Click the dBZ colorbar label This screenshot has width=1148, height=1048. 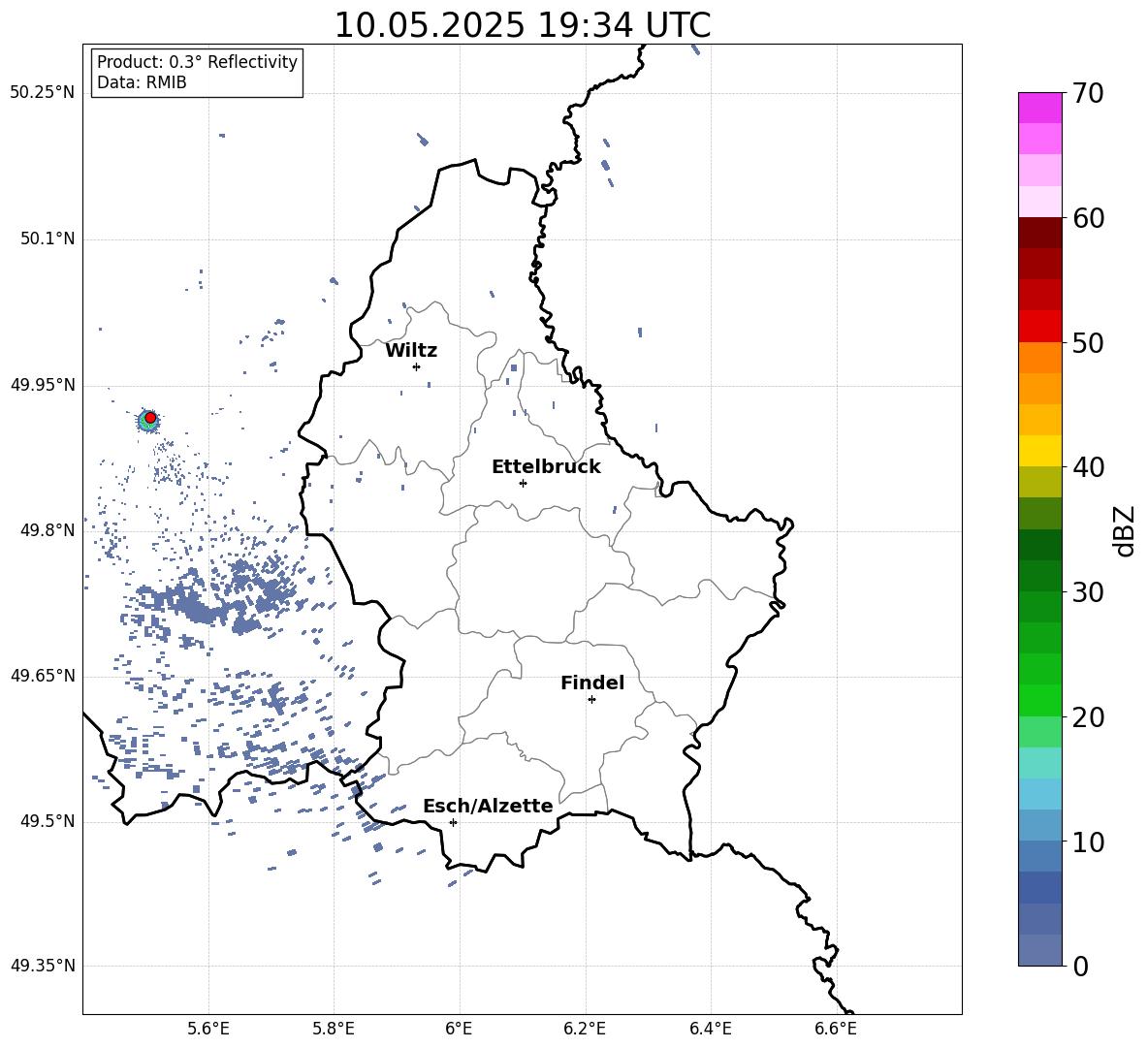tap(1126, 530)
